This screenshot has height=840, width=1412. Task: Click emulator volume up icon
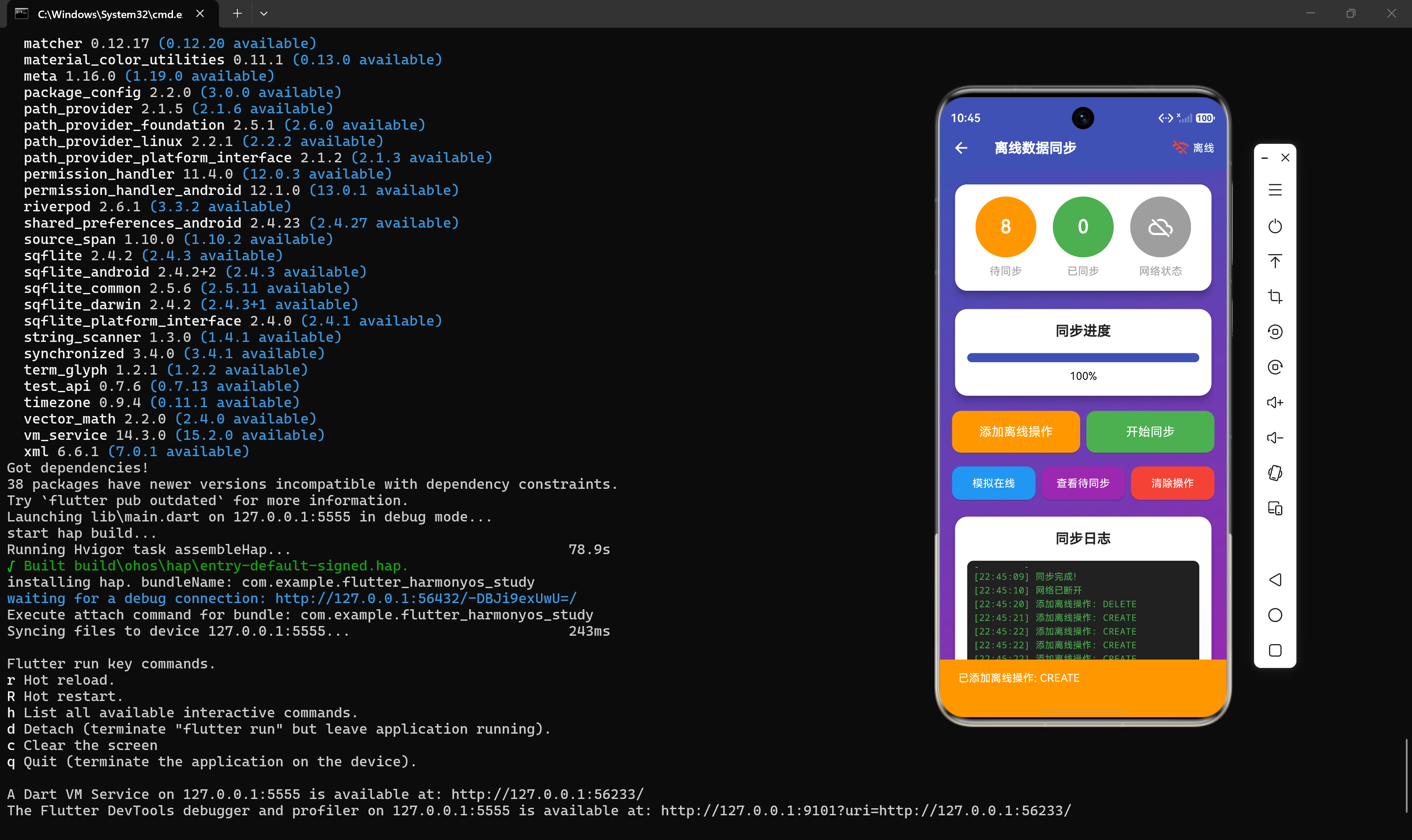click(1275, 402)
